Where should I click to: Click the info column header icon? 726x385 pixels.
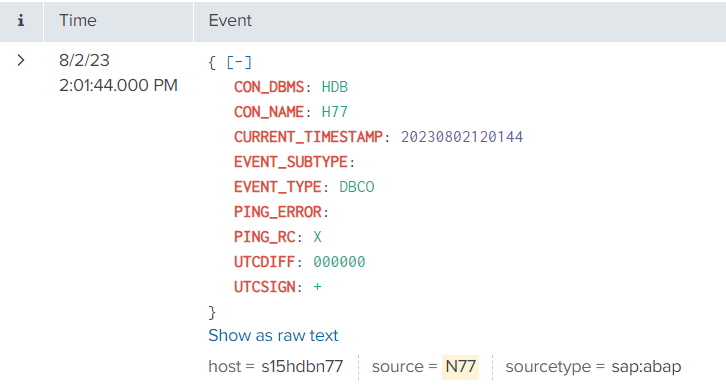coord(21,20)
